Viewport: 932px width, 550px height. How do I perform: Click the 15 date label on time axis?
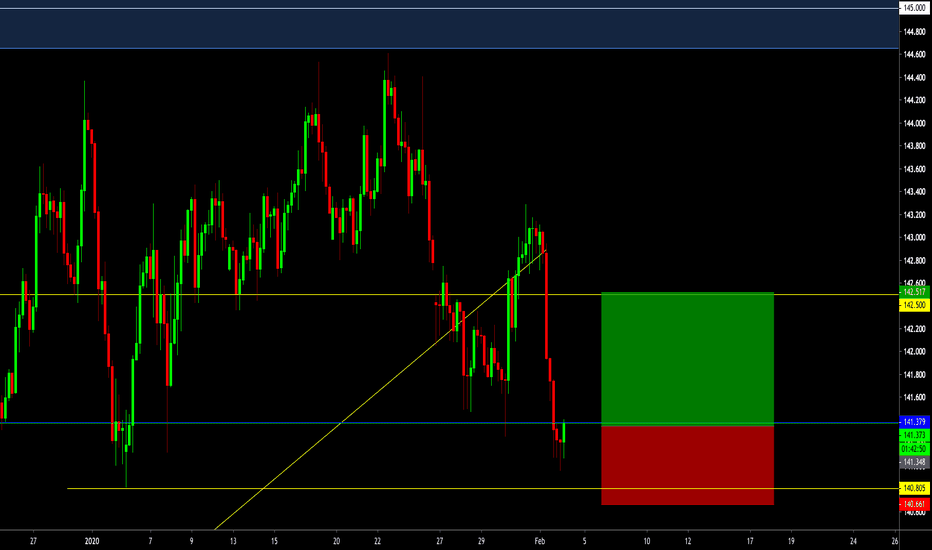(274, 541)
